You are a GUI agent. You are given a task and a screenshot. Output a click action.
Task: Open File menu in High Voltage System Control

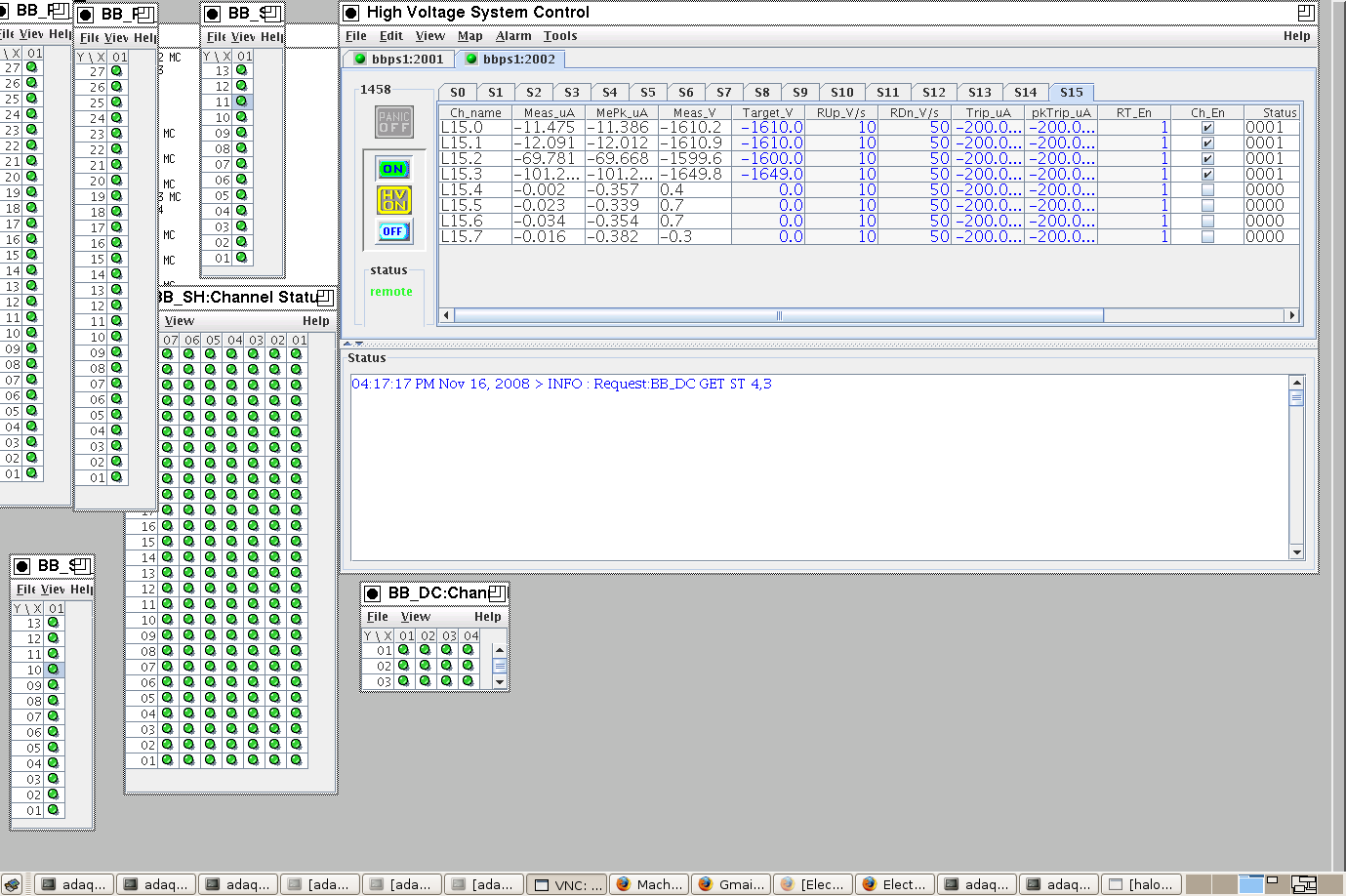(x=356, y=36)
